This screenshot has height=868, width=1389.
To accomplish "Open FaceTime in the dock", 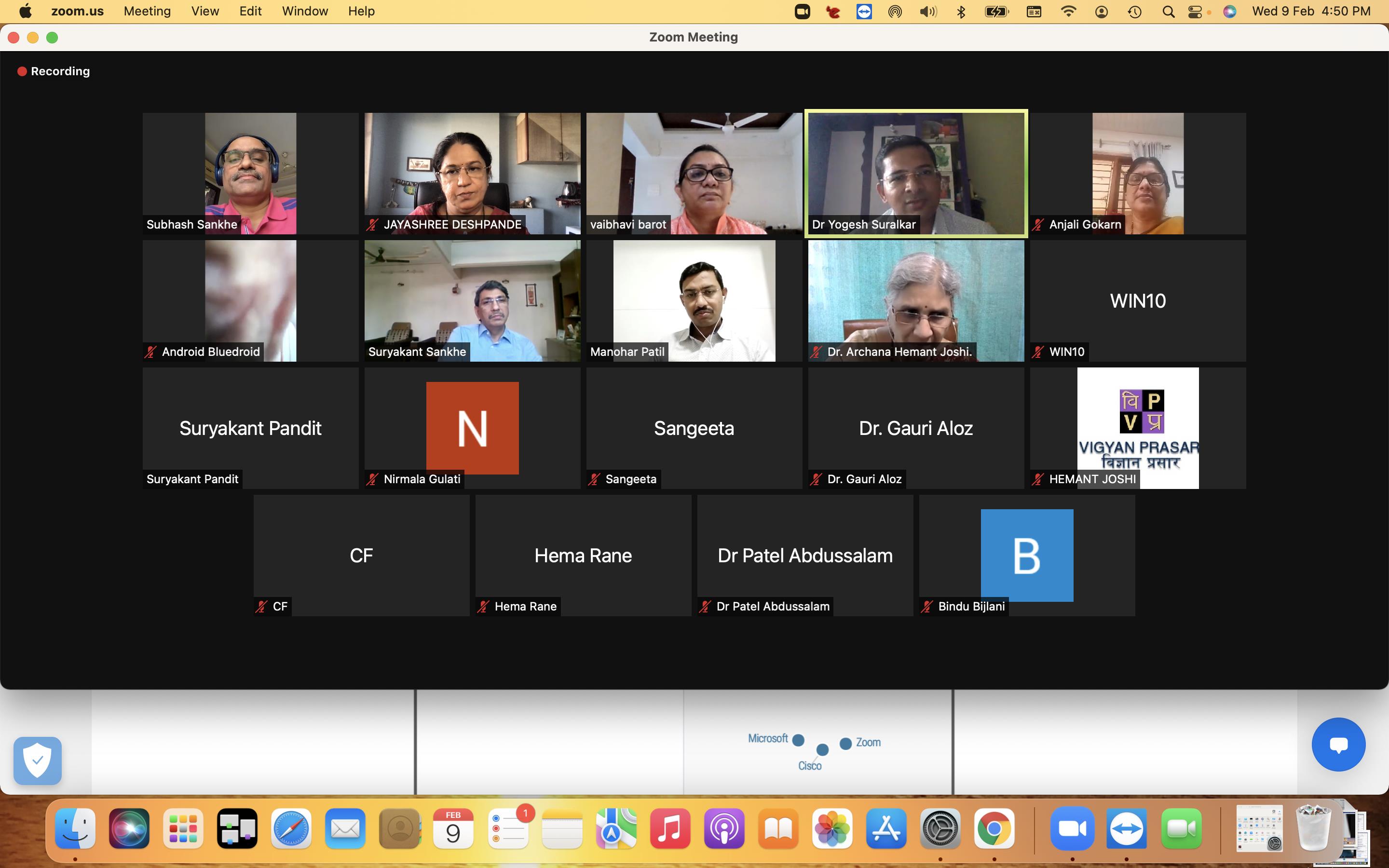I will click(1181, 828).
